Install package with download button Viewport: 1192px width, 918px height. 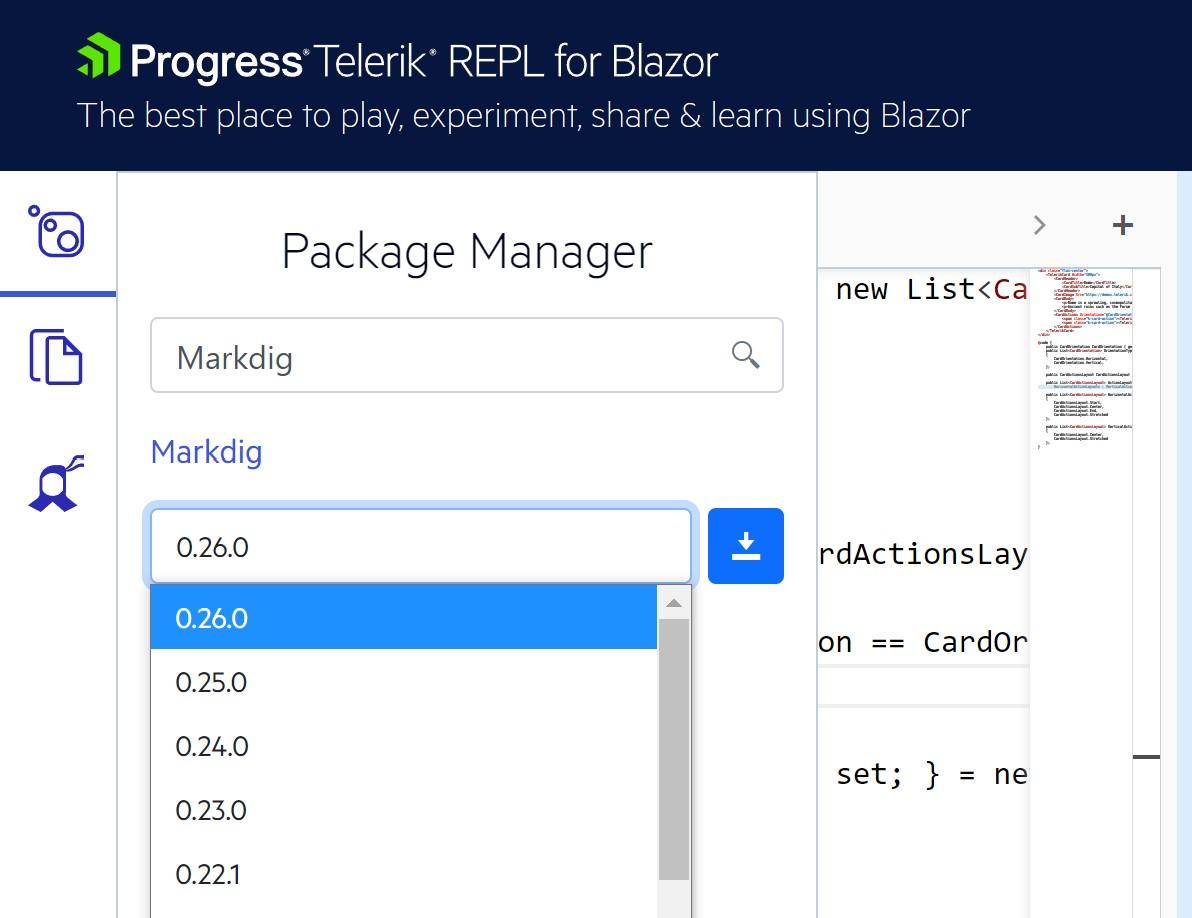746,546
